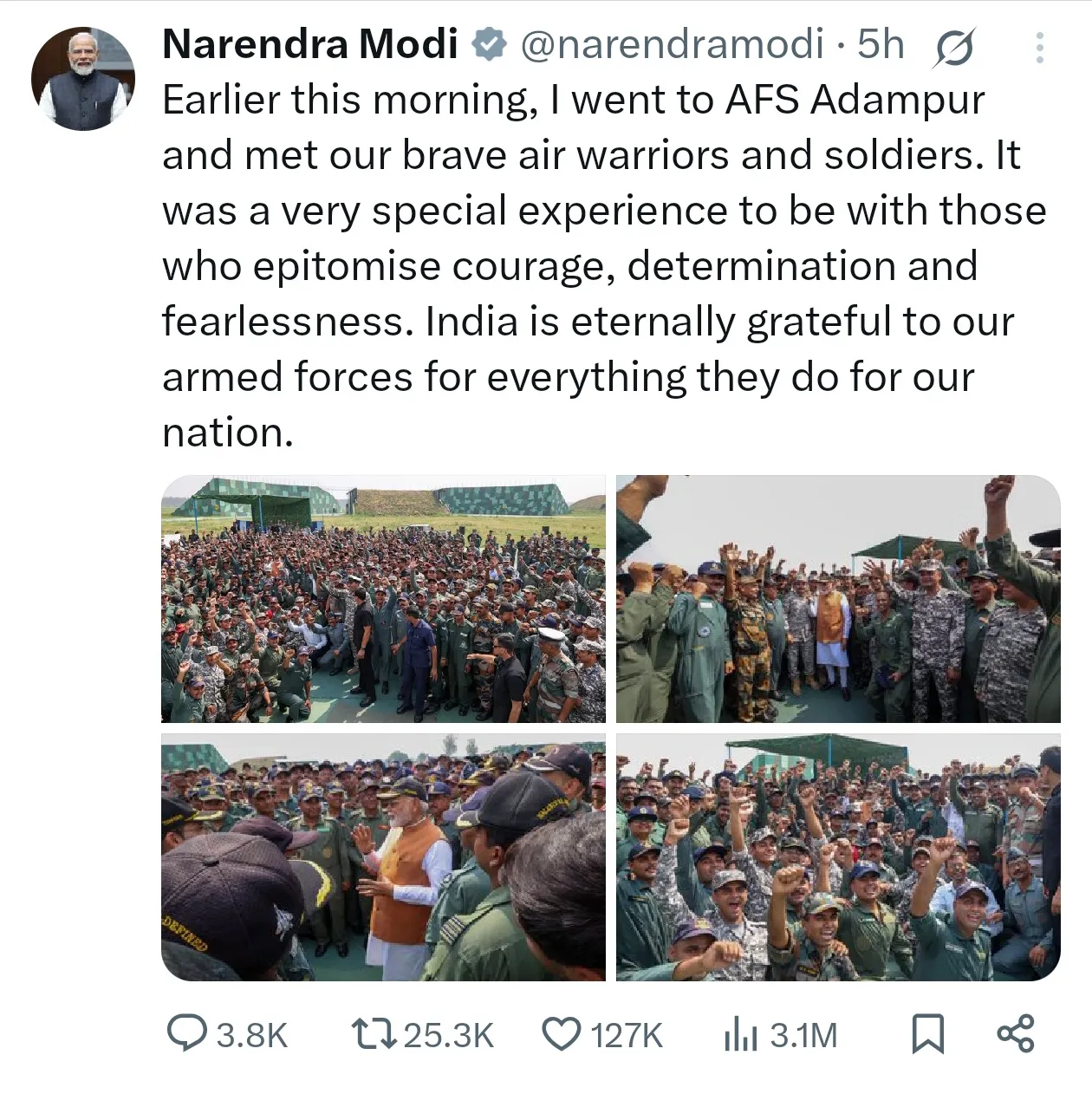The height and width of the screenshot is (1094, 1092).
Task: Like the tweet with heart icon
Action: point(562,1034)
